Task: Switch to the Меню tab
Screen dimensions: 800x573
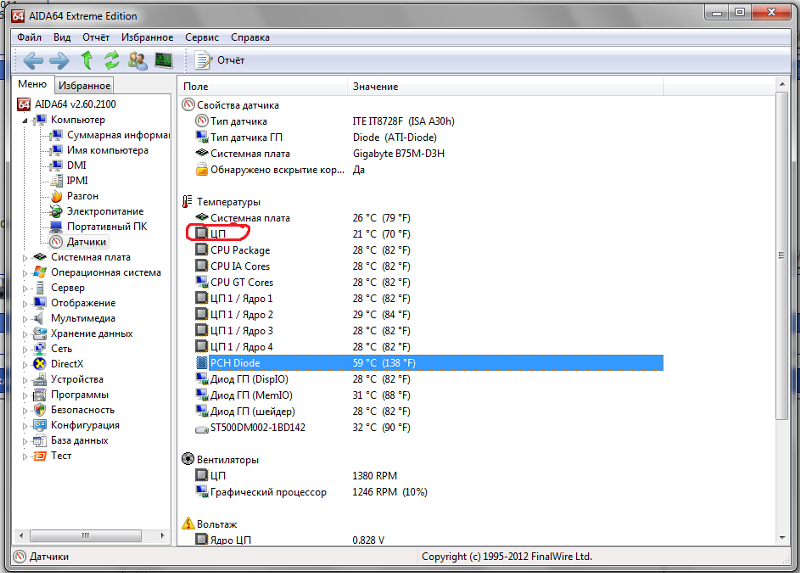Action: point(32,84)
